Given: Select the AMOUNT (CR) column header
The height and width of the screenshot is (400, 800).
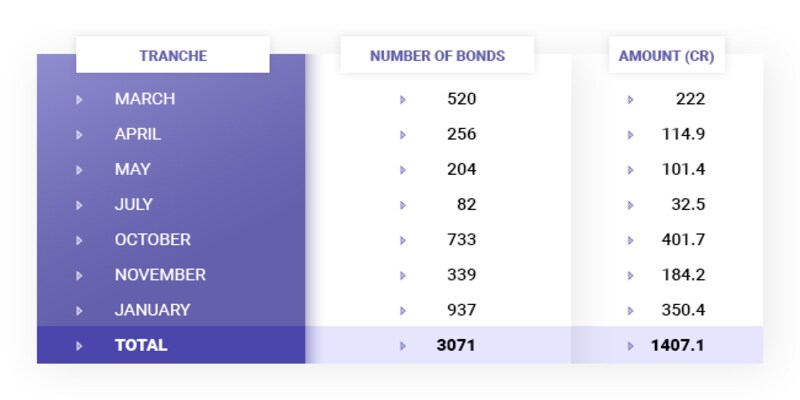Looking at the screenshot, I should (666, 56).
